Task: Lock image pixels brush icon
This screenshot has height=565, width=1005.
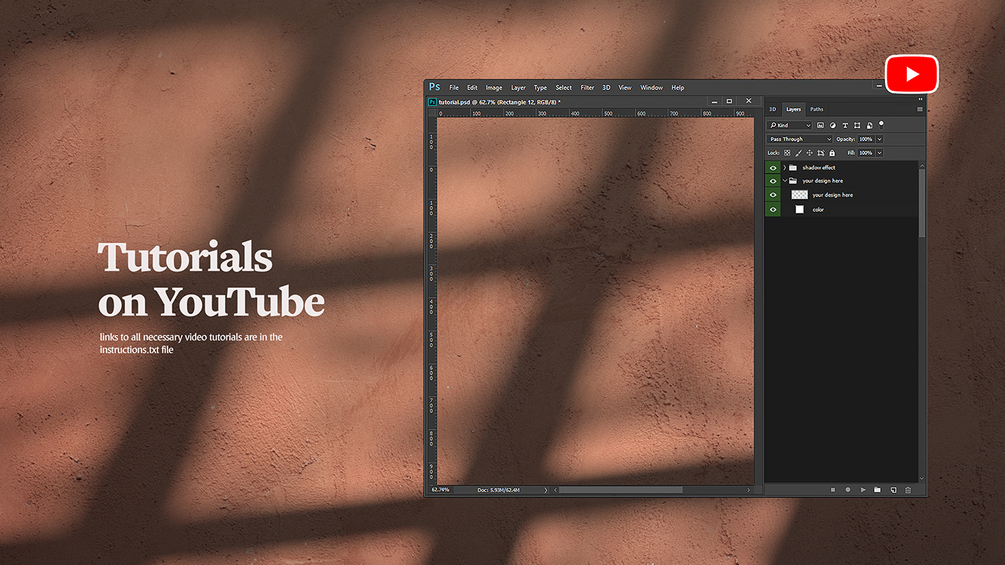Action: pos(799,153)
